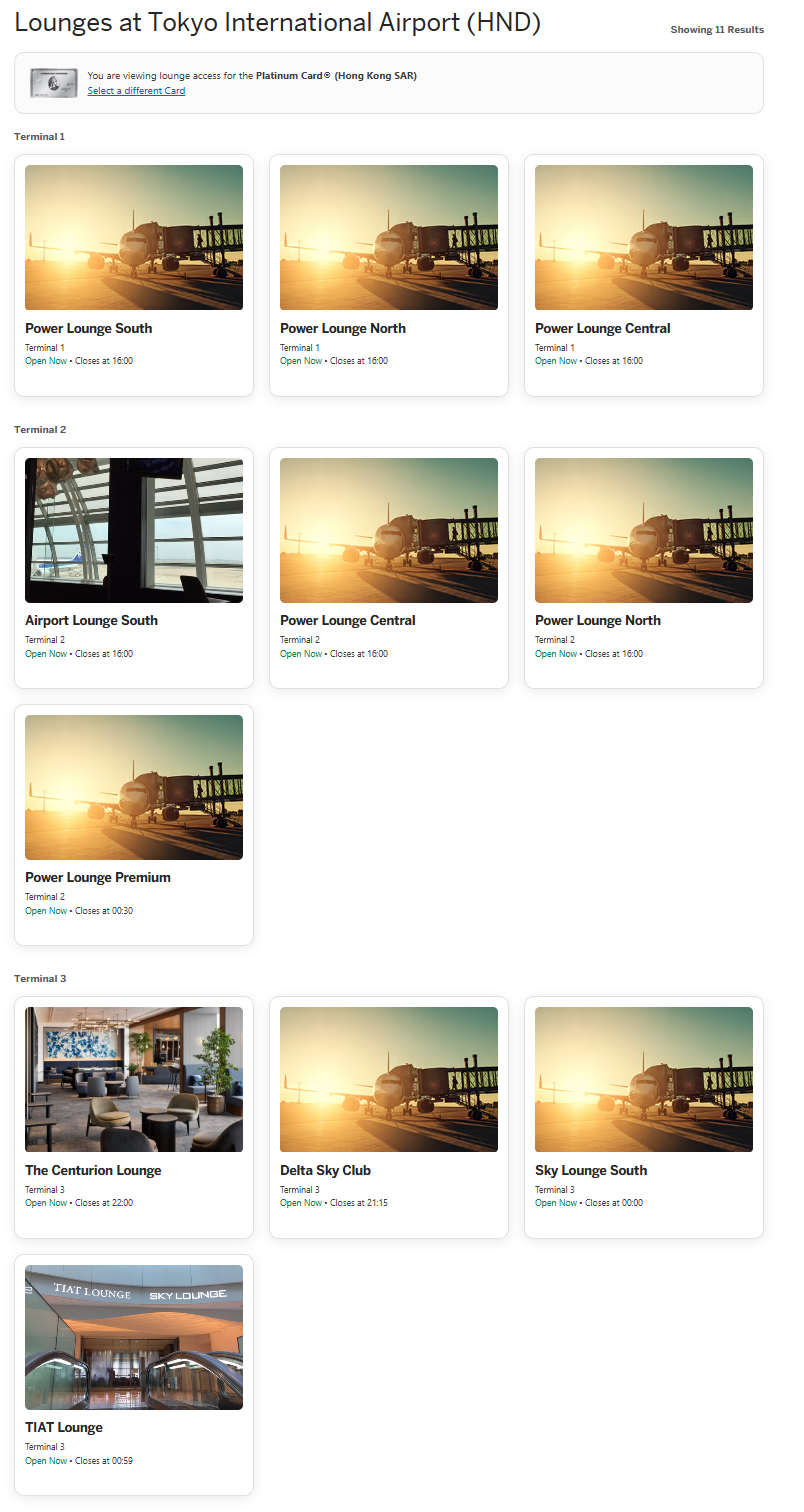View Airport Lounge South window photo

point(134,530)
